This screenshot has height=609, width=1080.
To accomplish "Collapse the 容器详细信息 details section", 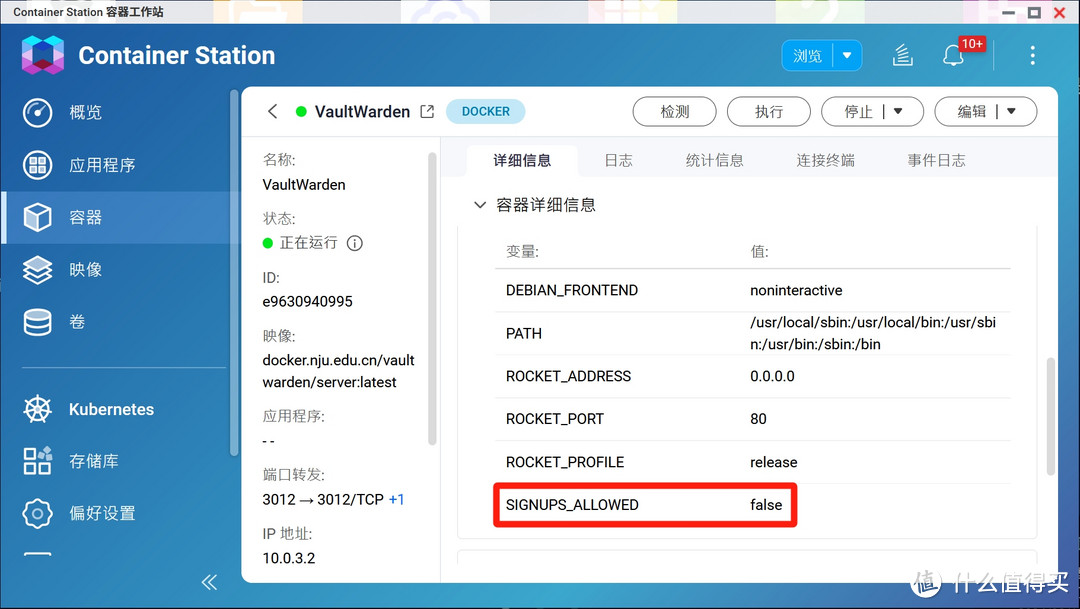I will (x=480, y=204).
